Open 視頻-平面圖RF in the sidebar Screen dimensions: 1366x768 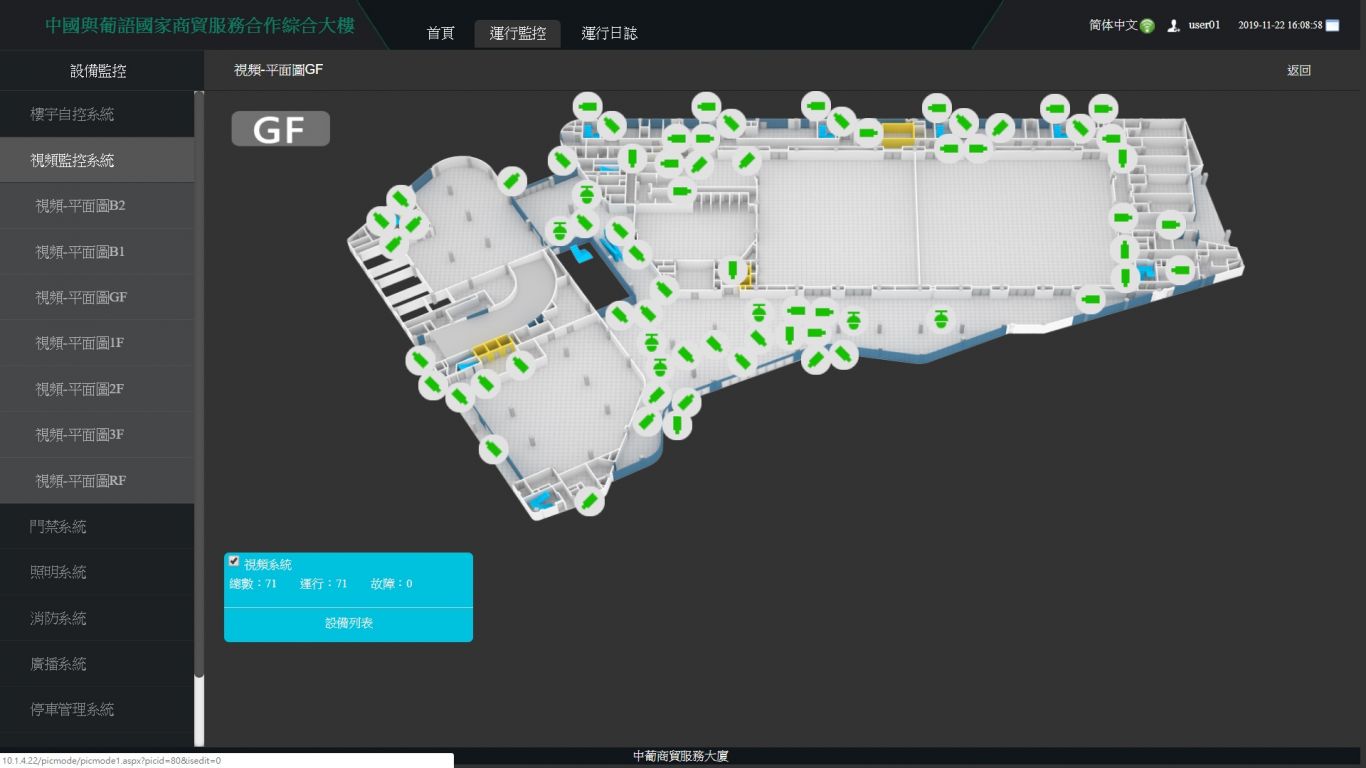97,481
